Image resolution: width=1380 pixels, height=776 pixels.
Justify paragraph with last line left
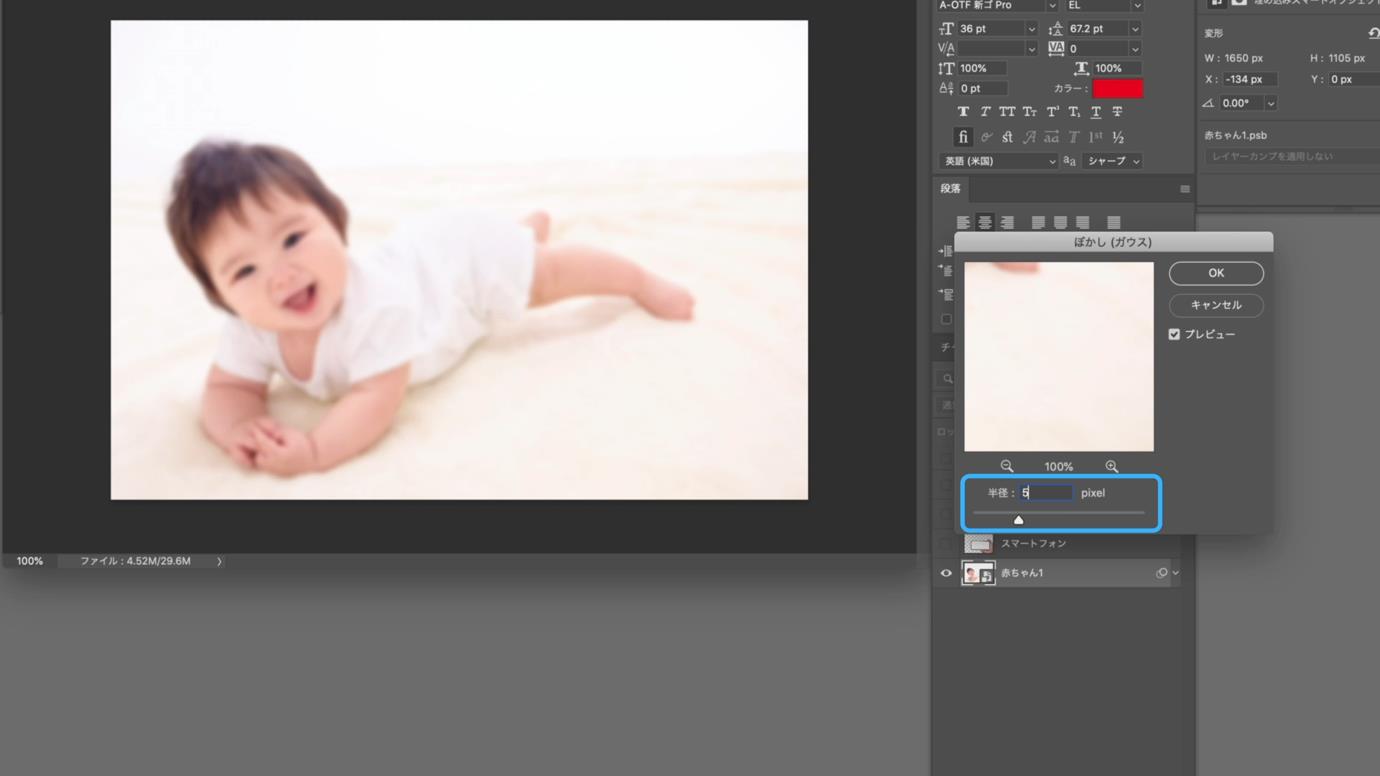tap(1038, 222)
